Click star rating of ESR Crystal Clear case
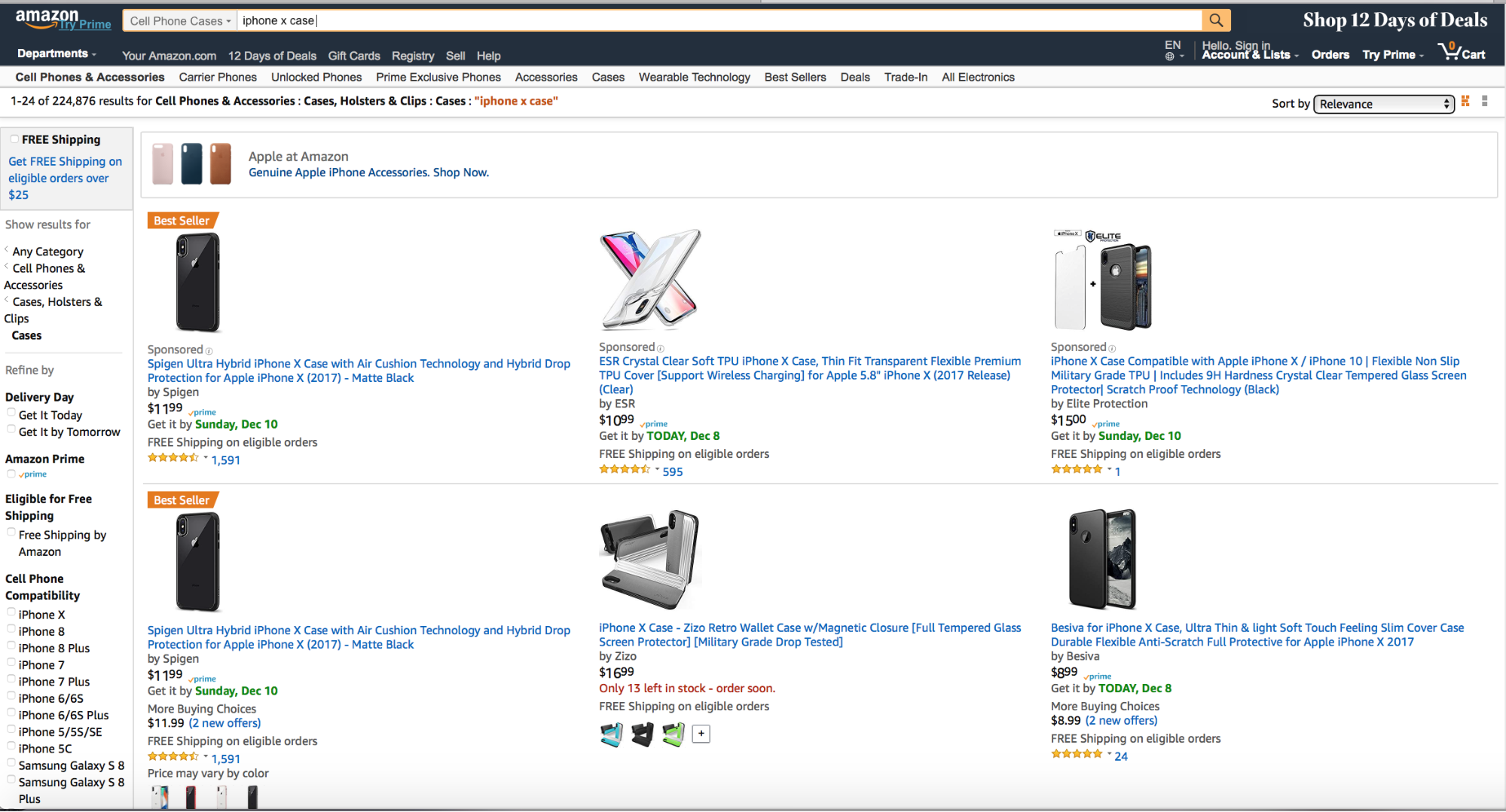Viewport: 1506px width, 812px height. click(624, 469)
